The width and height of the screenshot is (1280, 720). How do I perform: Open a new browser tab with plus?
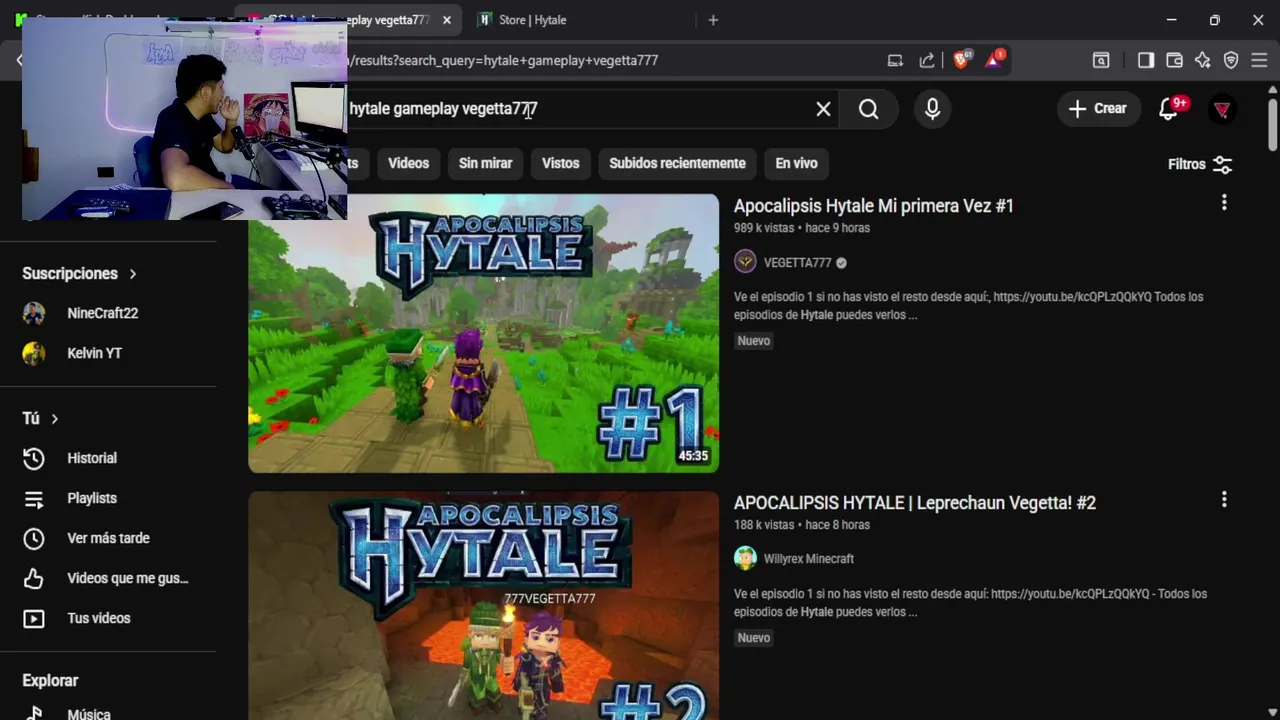[x=713, y=20]
